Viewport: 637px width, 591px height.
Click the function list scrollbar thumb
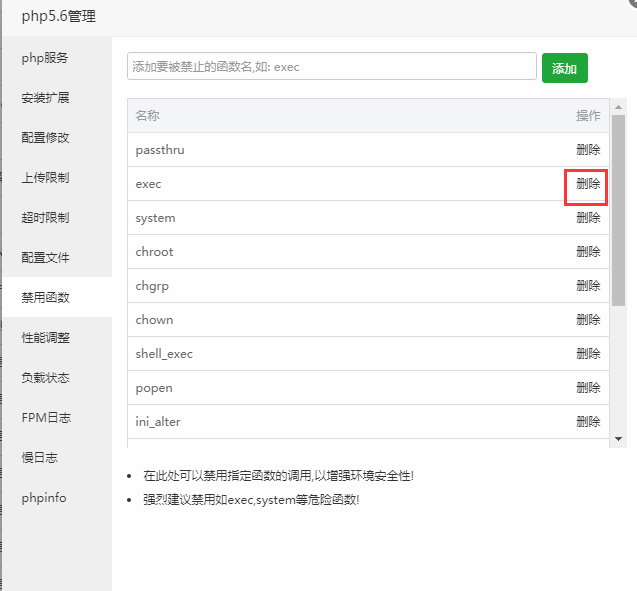[x=618, y=210]
